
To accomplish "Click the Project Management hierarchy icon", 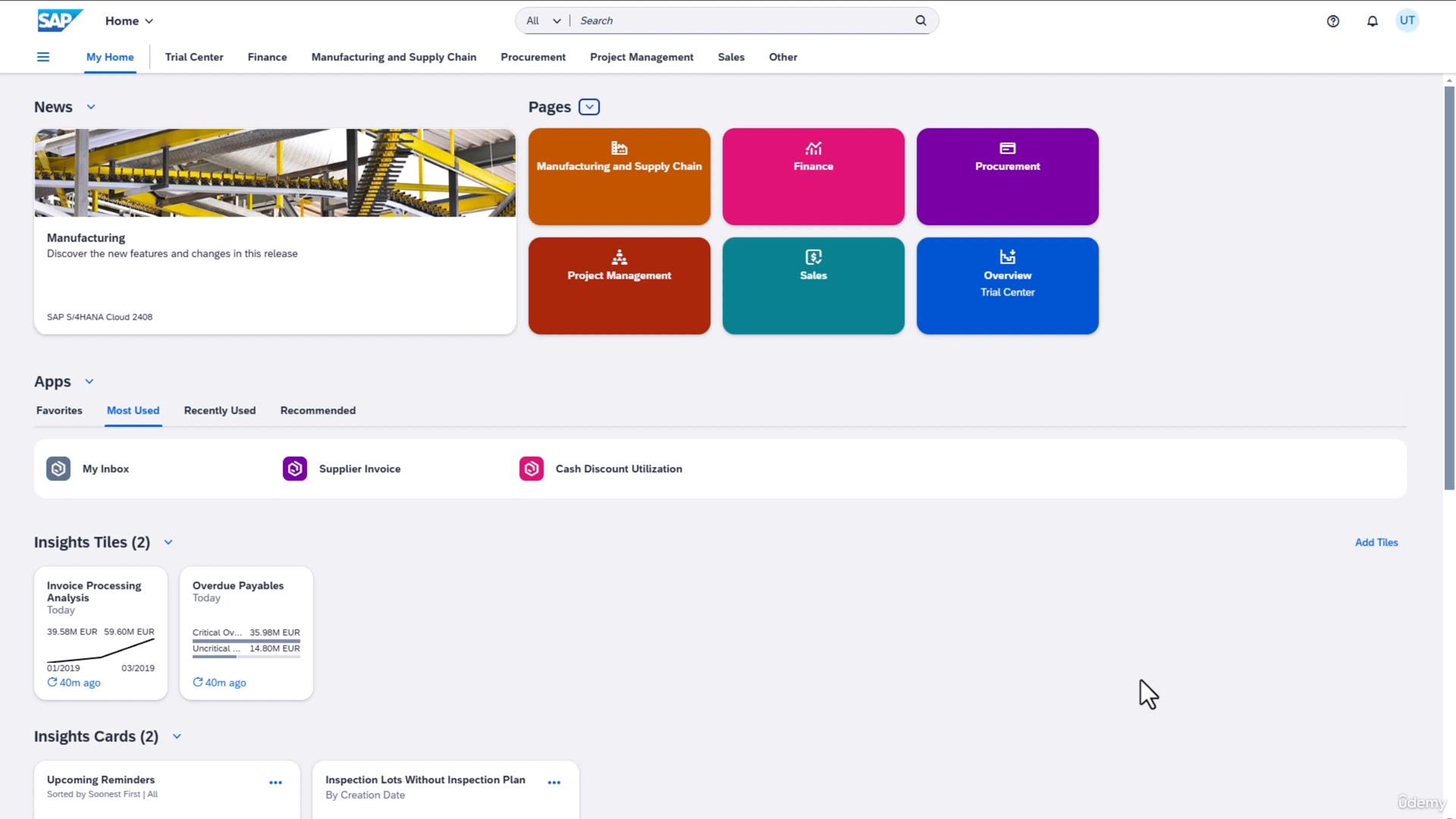I will [620, 257].
